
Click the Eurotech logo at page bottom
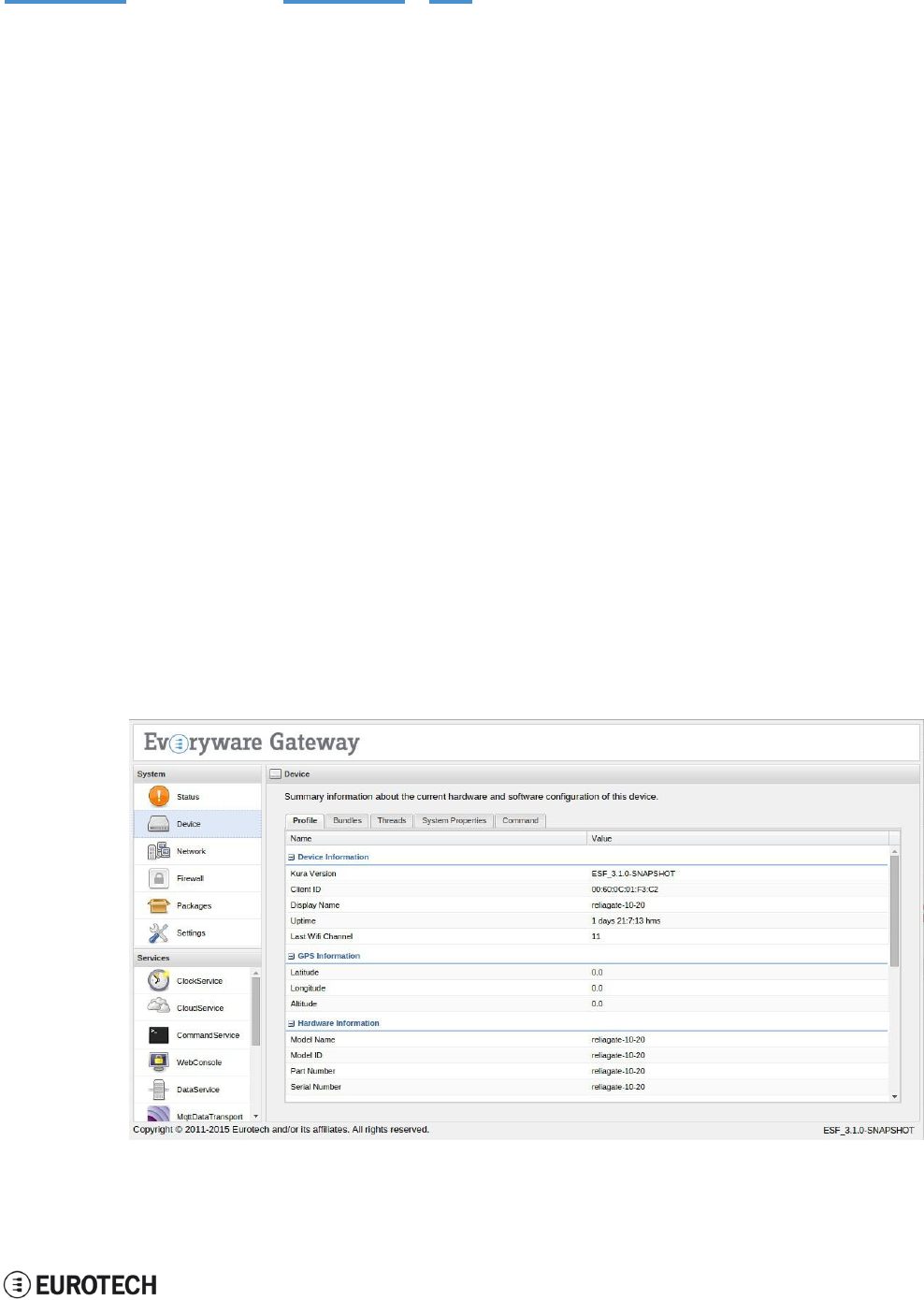point(80,1285)
